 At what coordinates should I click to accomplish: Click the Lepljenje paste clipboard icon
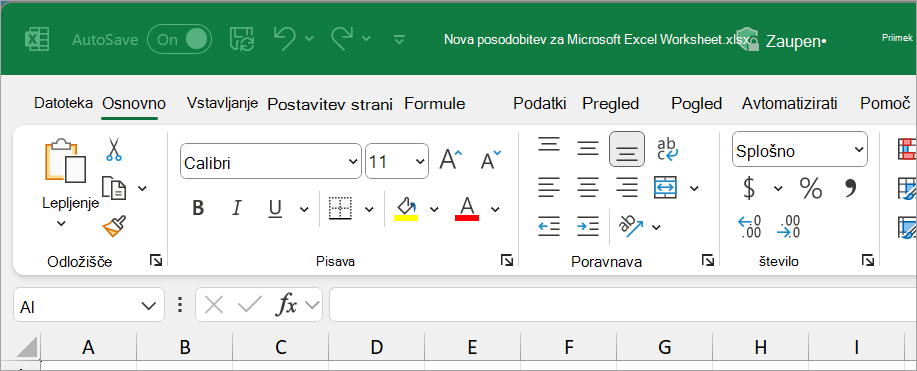[65, 160]
